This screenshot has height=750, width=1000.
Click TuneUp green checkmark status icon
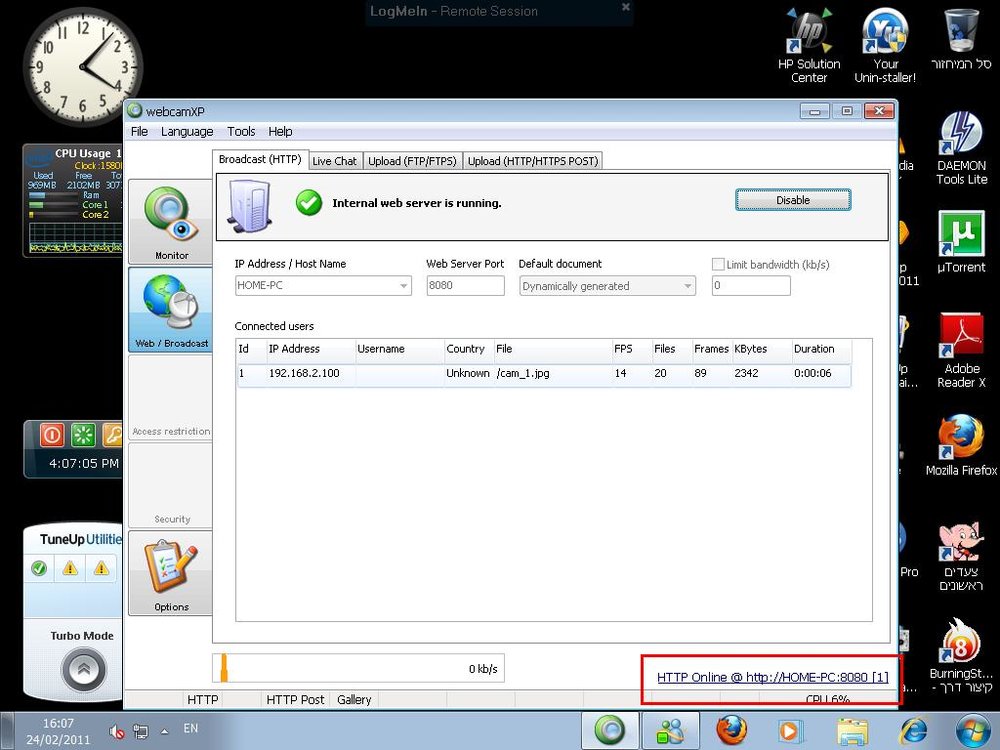coord(39,568)
